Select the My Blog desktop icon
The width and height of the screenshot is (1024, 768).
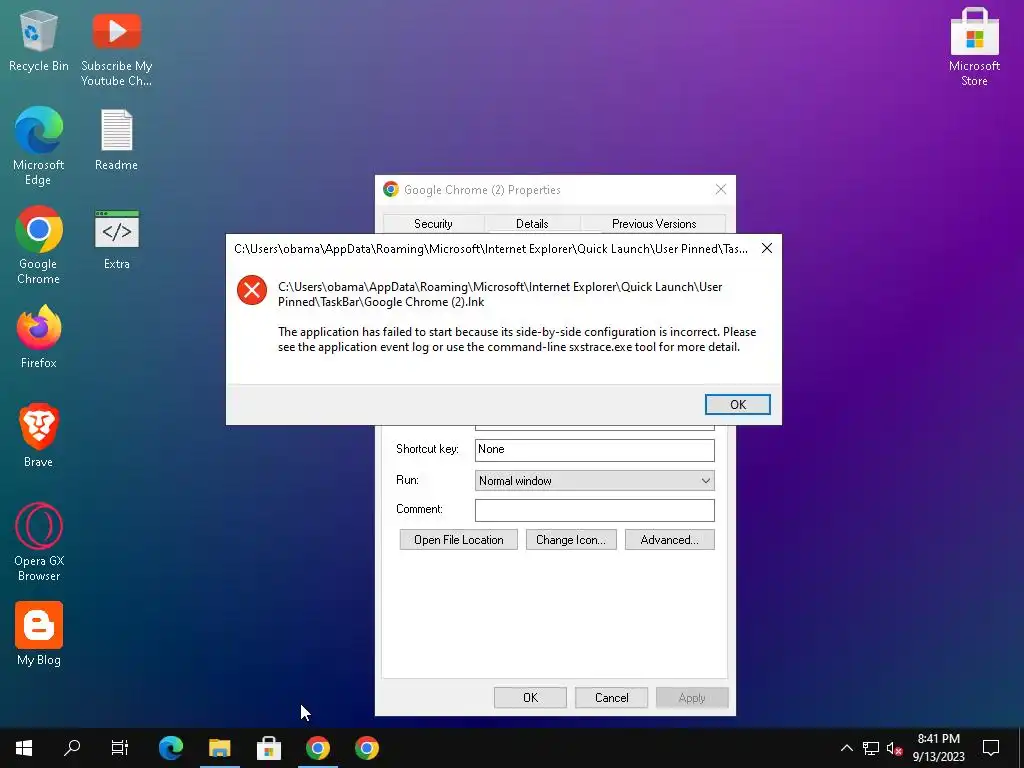point(39,633)
